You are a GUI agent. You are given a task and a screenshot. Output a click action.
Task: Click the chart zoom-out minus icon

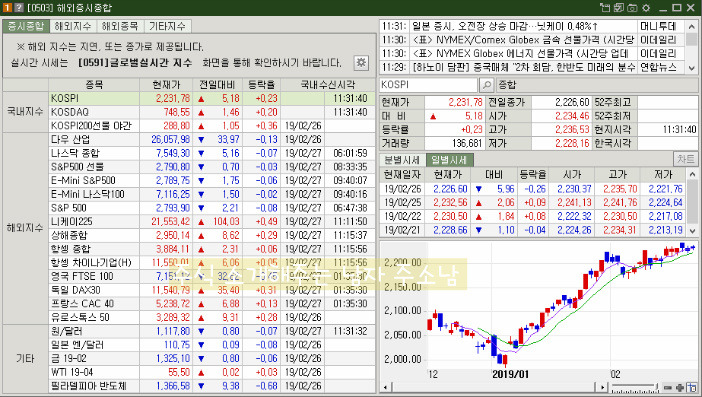point(668,388)
